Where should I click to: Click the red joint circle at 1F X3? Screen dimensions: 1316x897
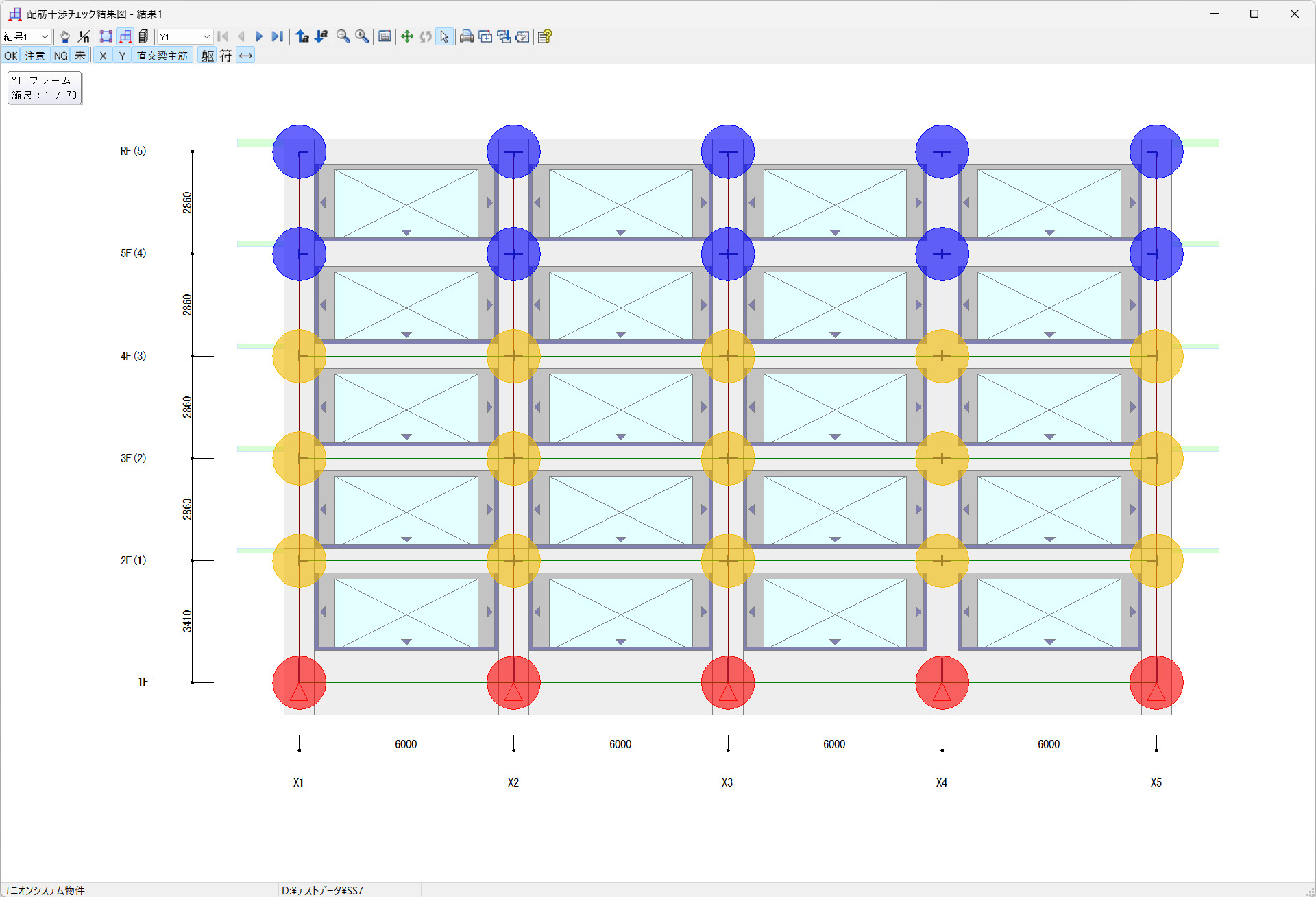(x=727, y=682)
